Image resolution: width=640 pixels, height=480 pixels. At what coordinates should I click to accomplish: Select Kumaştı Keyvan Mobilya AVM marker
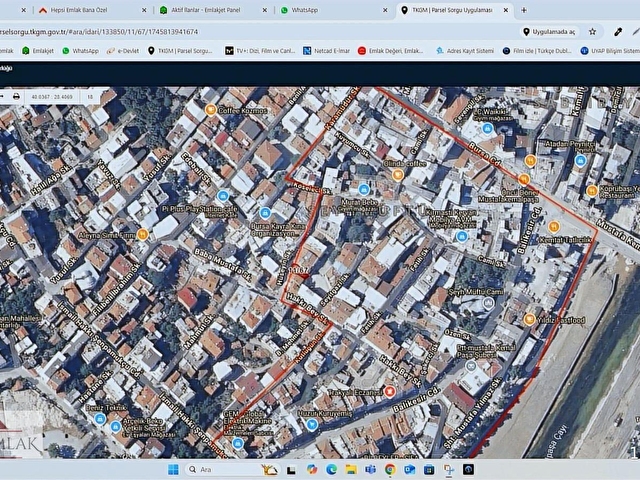tap(462, 236)
